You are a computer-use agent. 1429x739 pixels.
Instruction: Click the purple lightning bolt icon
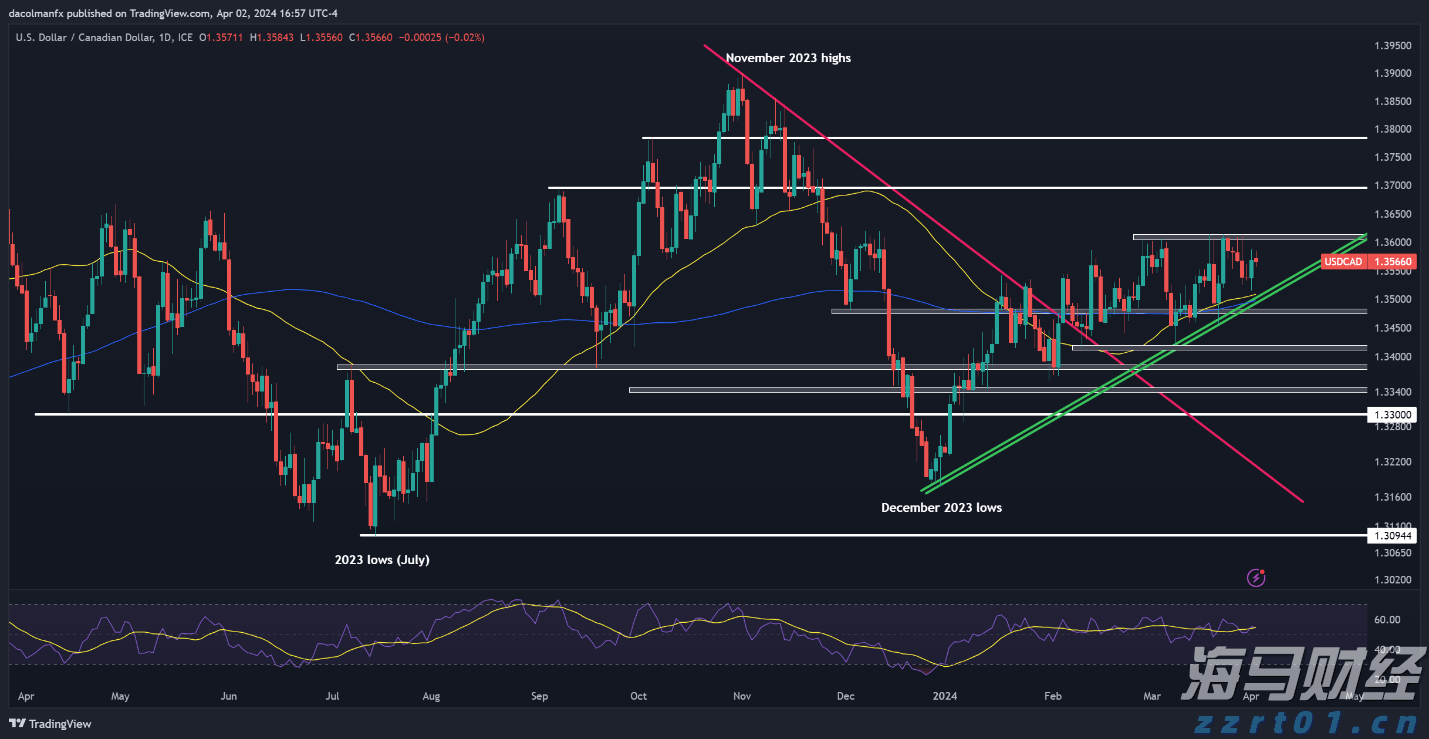tap(1258, 577)
